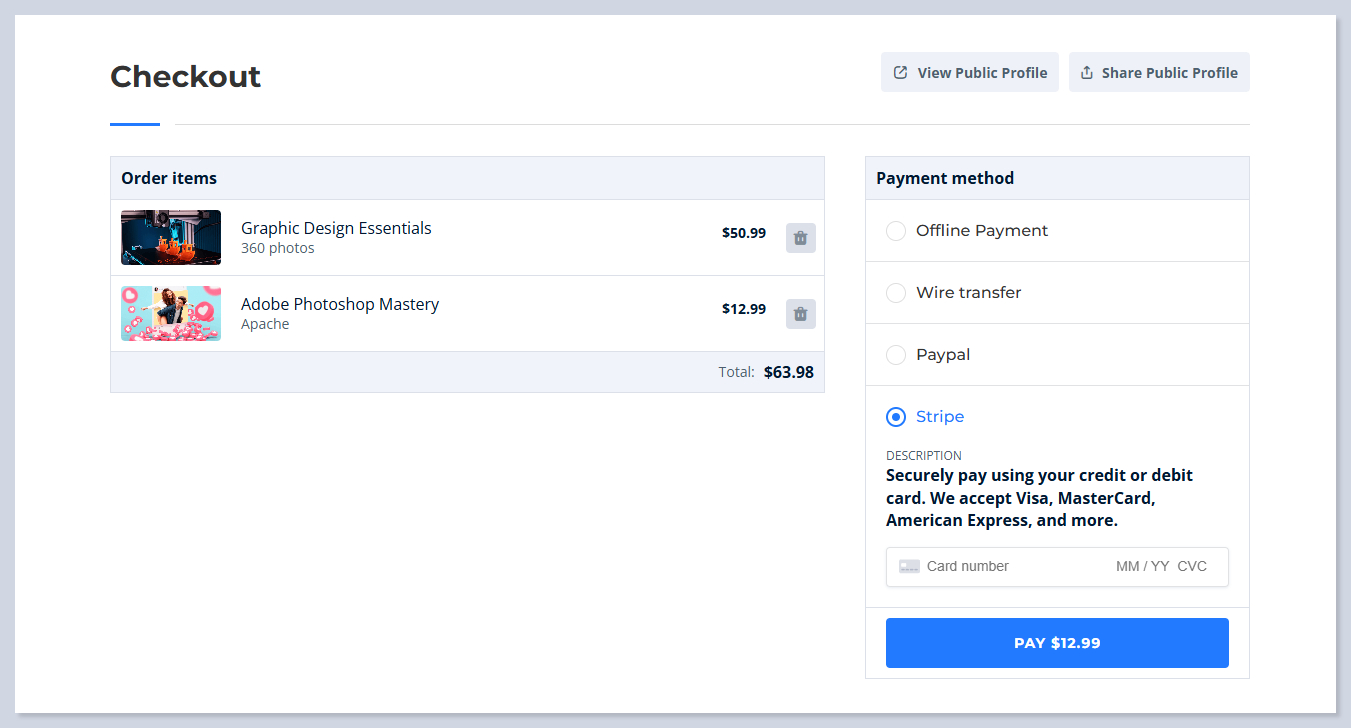Delete Graphic Design Essentials using its trash icon

pyautogui.click(x=800, y=238)
